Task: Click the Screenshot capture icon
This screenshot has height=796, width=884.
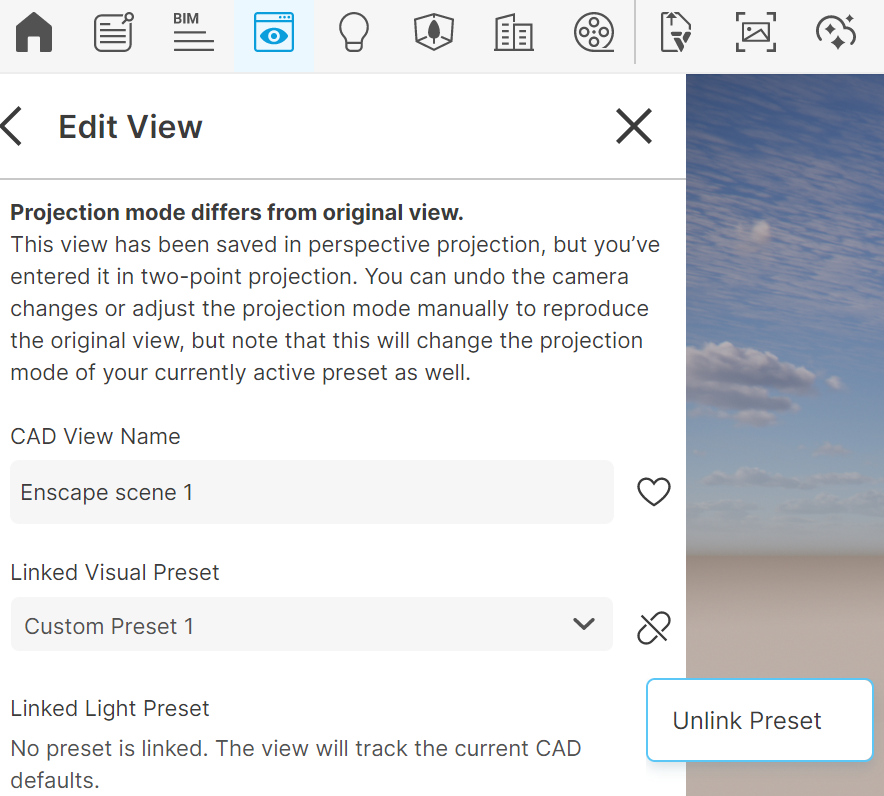Action: [755, 33]
